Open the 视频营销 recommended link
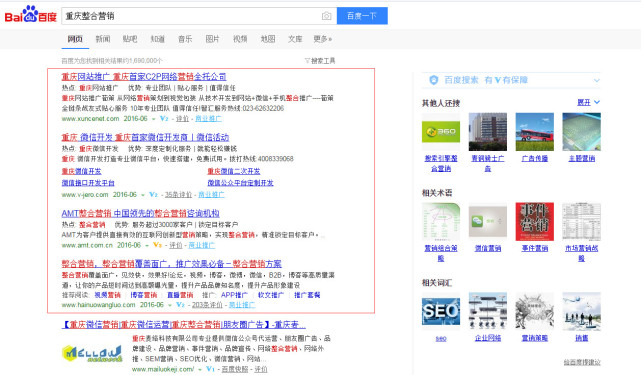 (x=108, y=295)
